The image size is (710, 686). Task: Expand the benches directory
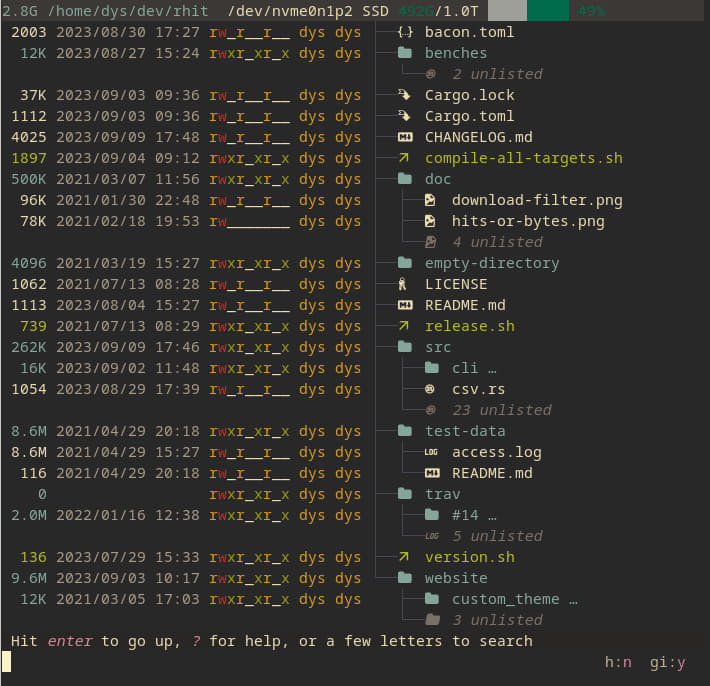coord(456,53)
